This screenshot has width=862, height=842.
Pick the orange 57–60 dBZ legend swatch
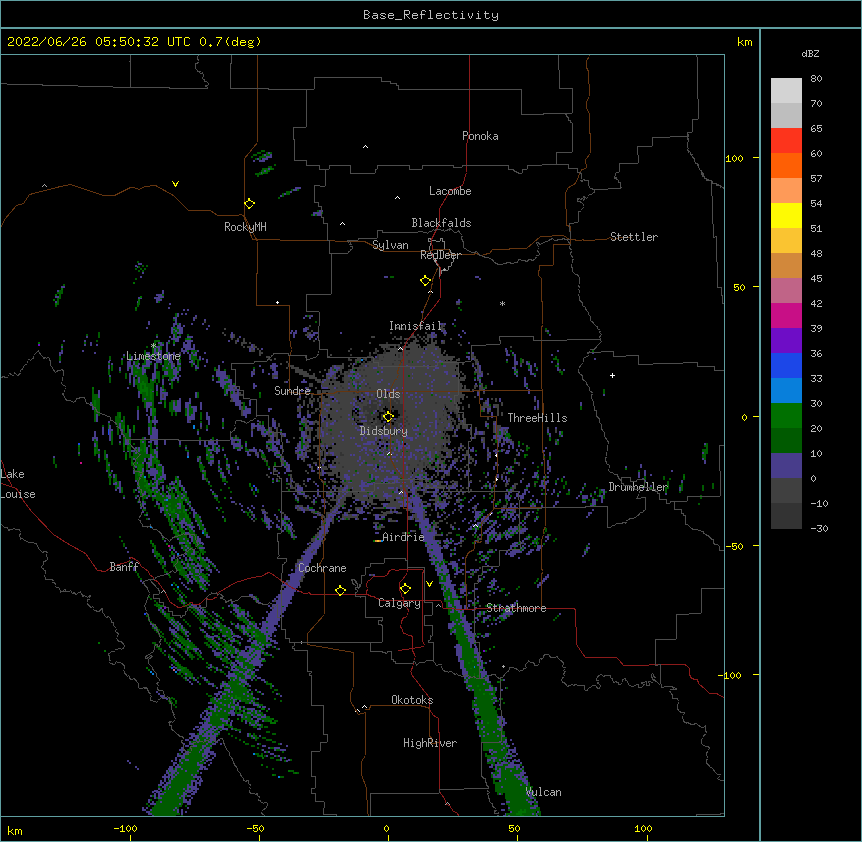pos(786,165)
